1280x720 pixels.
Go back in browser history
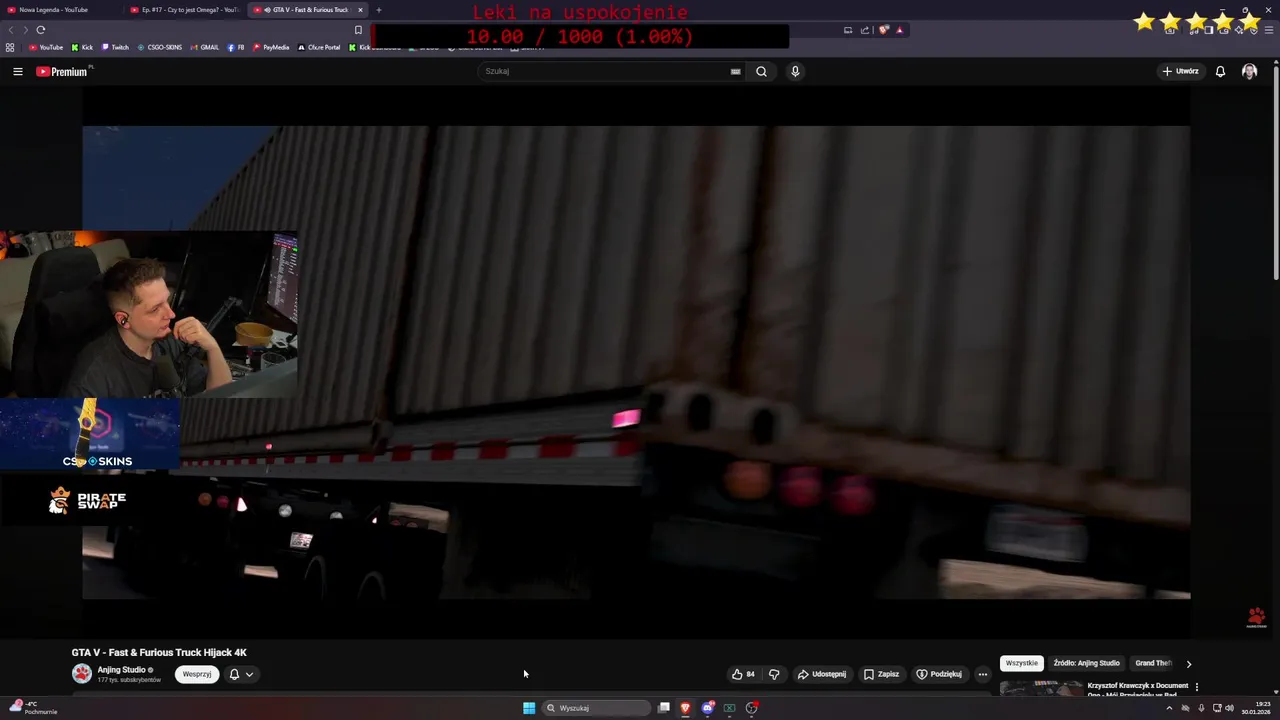11,30
